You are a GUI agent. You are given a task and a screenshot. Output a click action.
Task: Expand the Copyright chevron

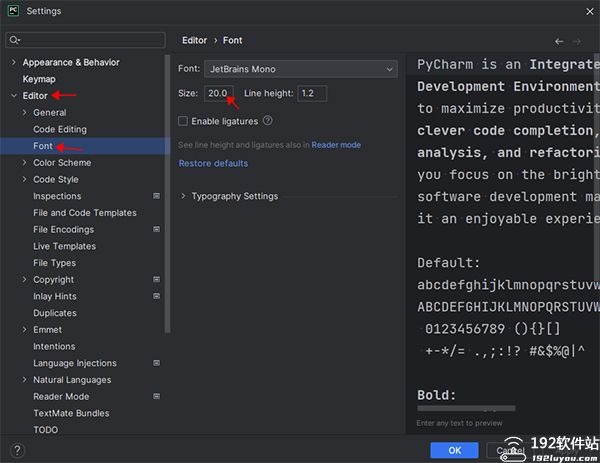click(x=24, y=280)
